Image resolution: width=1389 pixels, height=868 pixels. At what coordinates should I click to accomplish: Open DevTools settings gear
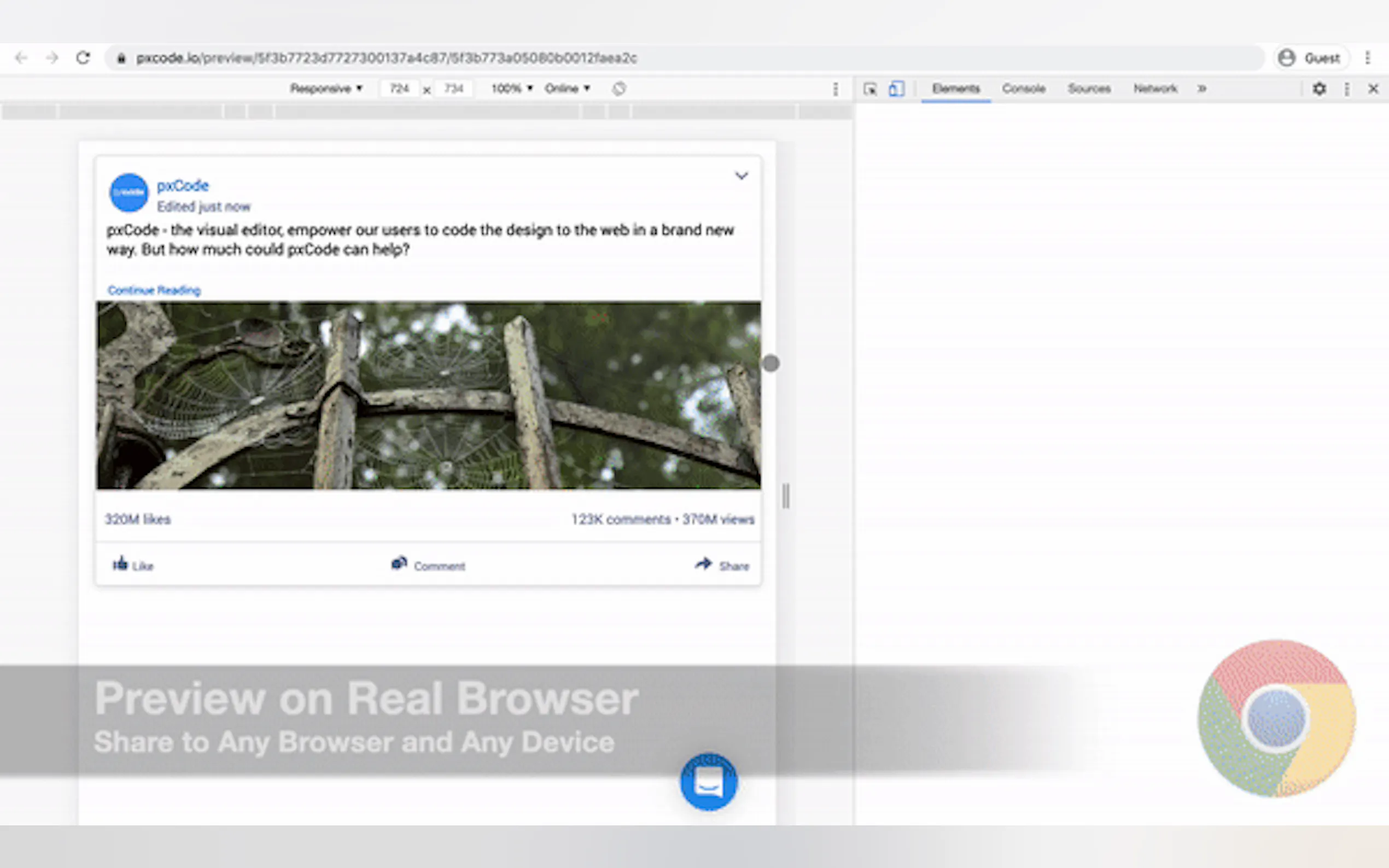coord(1319,89)
